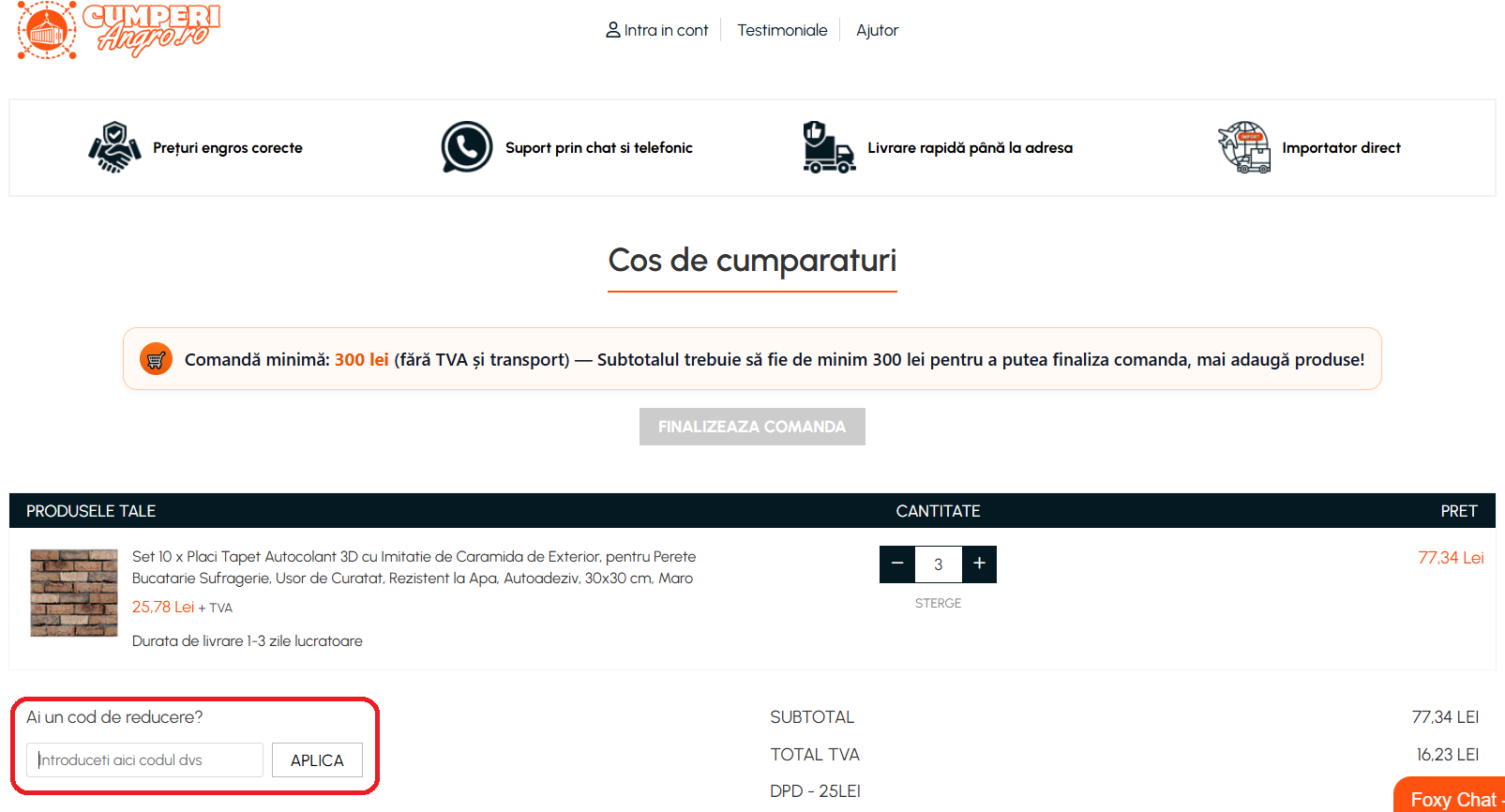Click the direct importer globe icon

coord(1243,147)
